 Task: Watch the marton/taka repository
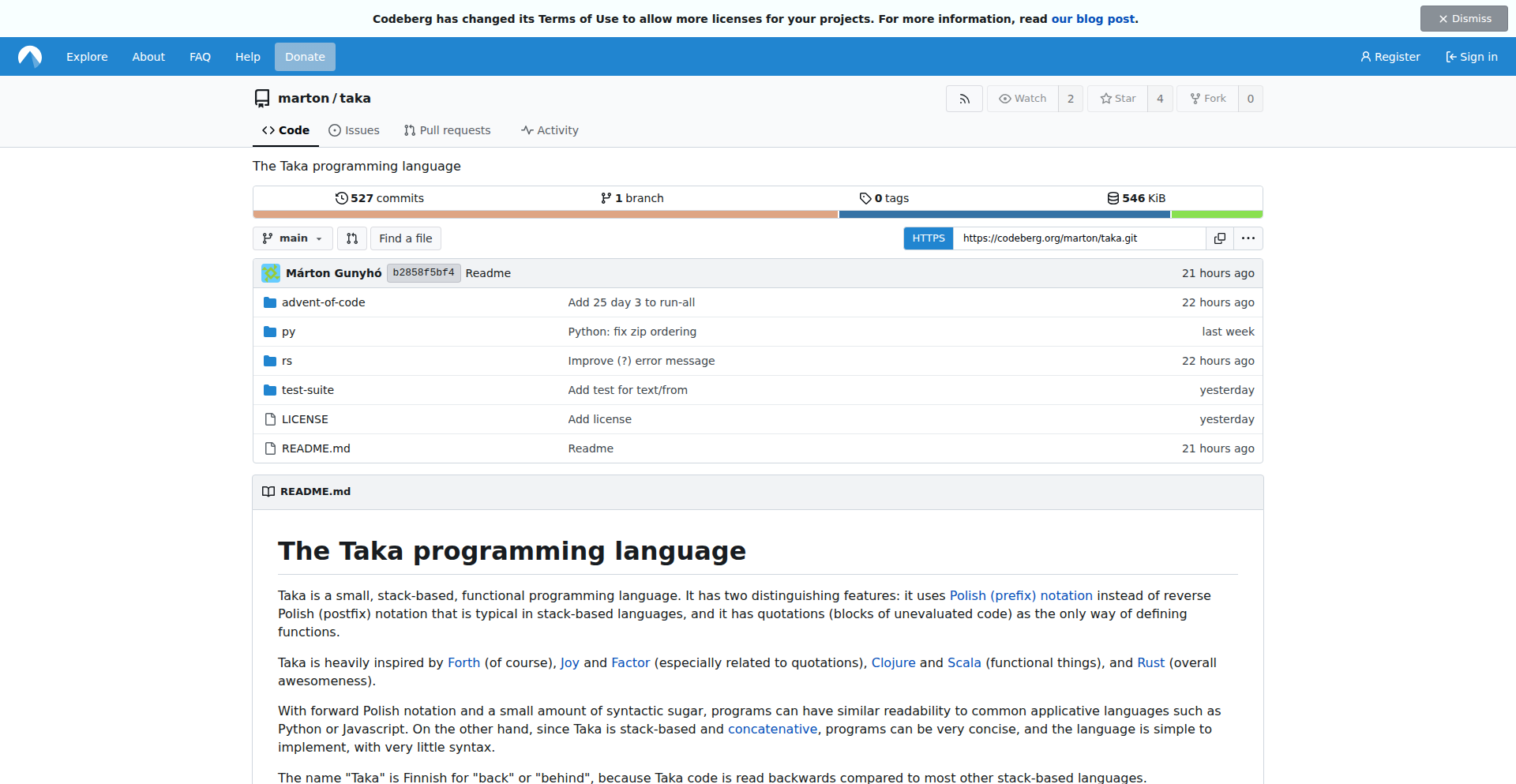pyautogui.click(x=1023, y=99)
